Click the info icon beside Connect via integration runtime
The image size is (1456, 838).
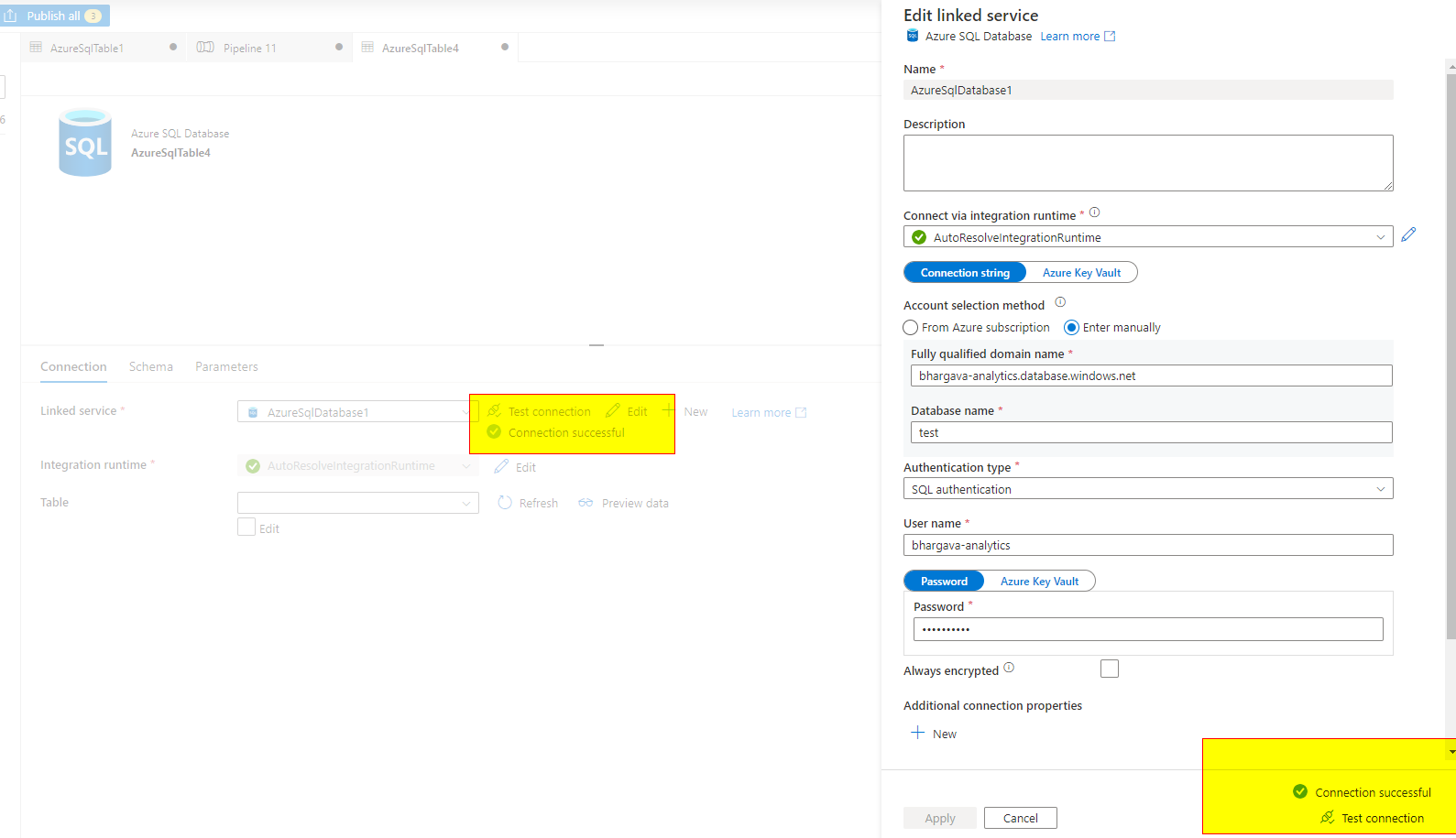(1094, 212)
